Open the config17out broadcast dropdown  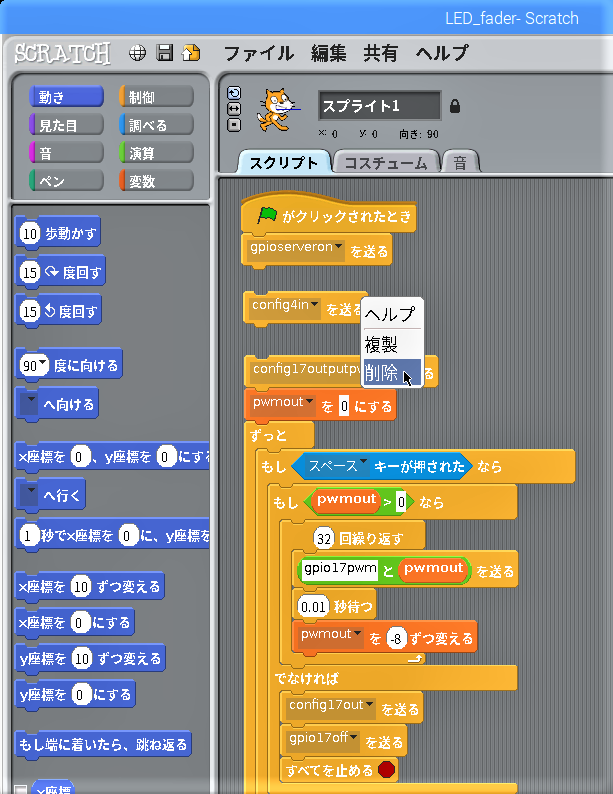pyautogui.click(x=331, y=706)
